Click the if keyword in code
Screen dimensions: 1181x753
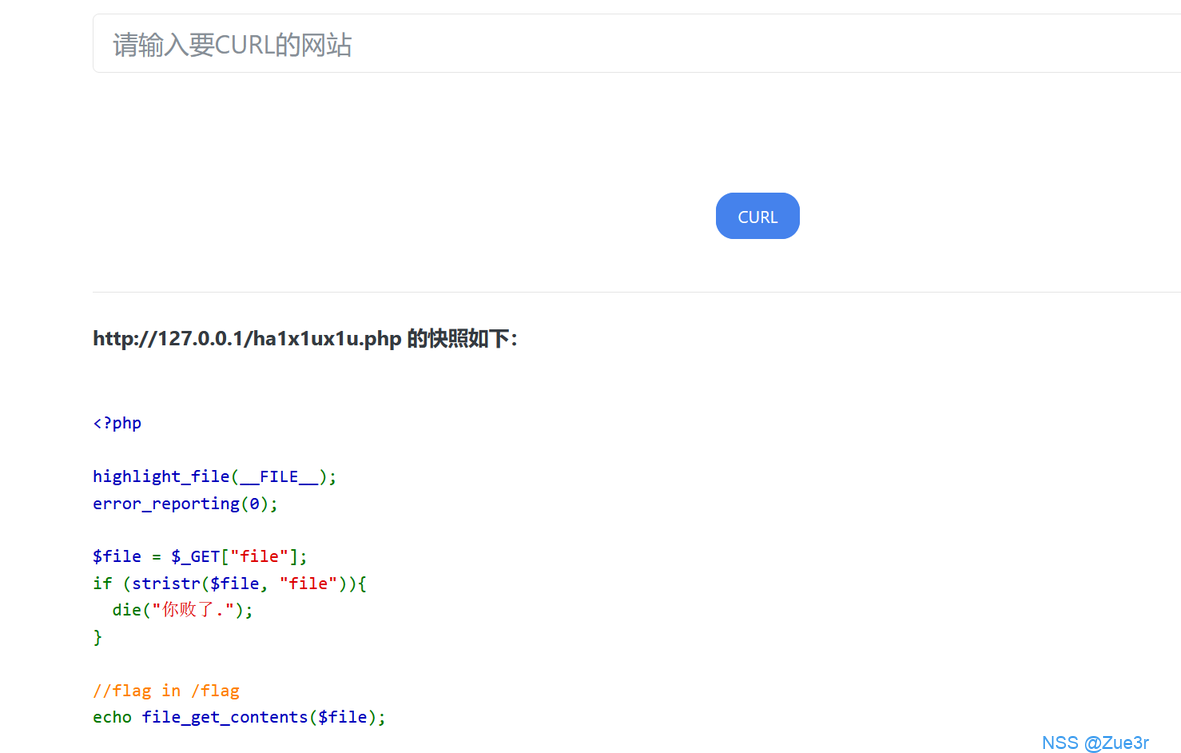102,584
